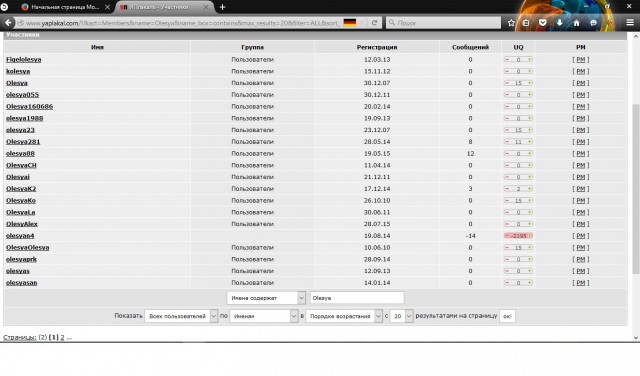Open the Firefox hamburger menu

point(630,23)
